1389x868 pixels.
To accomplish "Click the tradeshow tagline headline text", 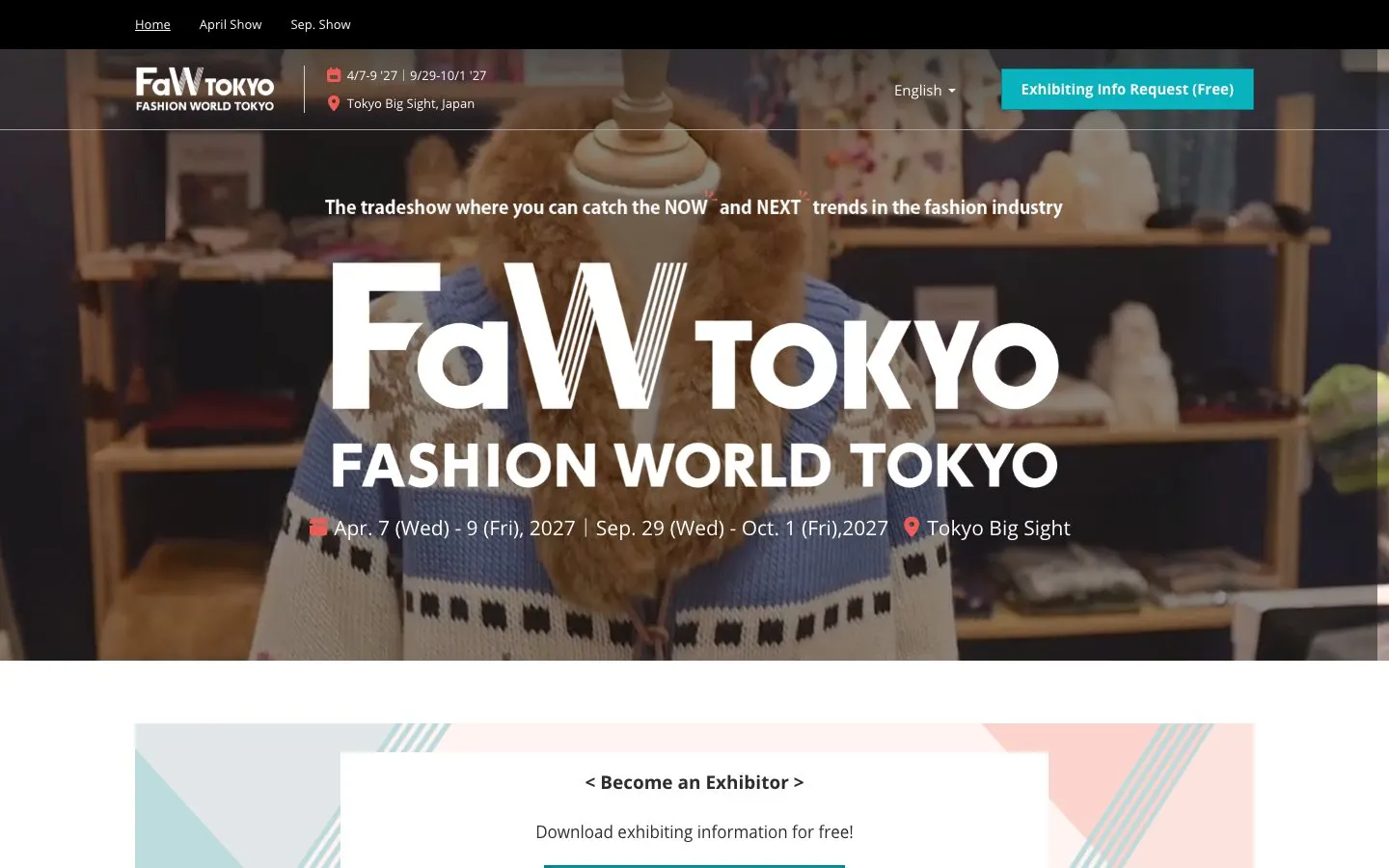I will tap(694, 206).
